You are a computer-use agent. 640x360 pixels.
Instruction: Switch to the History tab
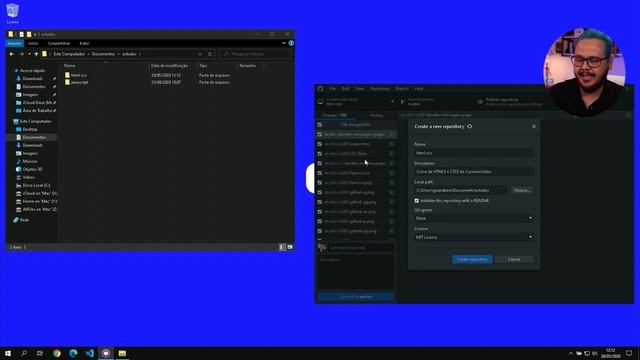click(x=376, y=116)
